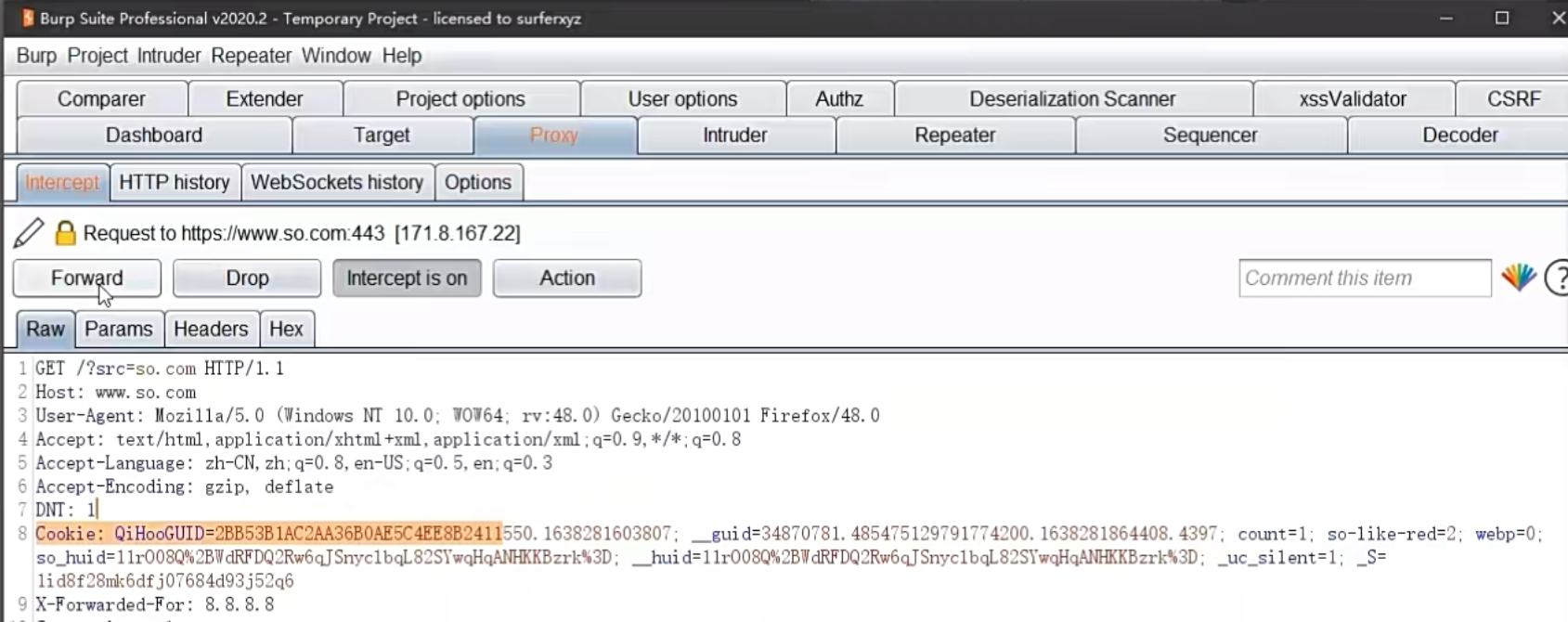Switch to the Hex view tab
Image resolution: width=1568 pixels, height=622 pixels.
tap(286, 329)
